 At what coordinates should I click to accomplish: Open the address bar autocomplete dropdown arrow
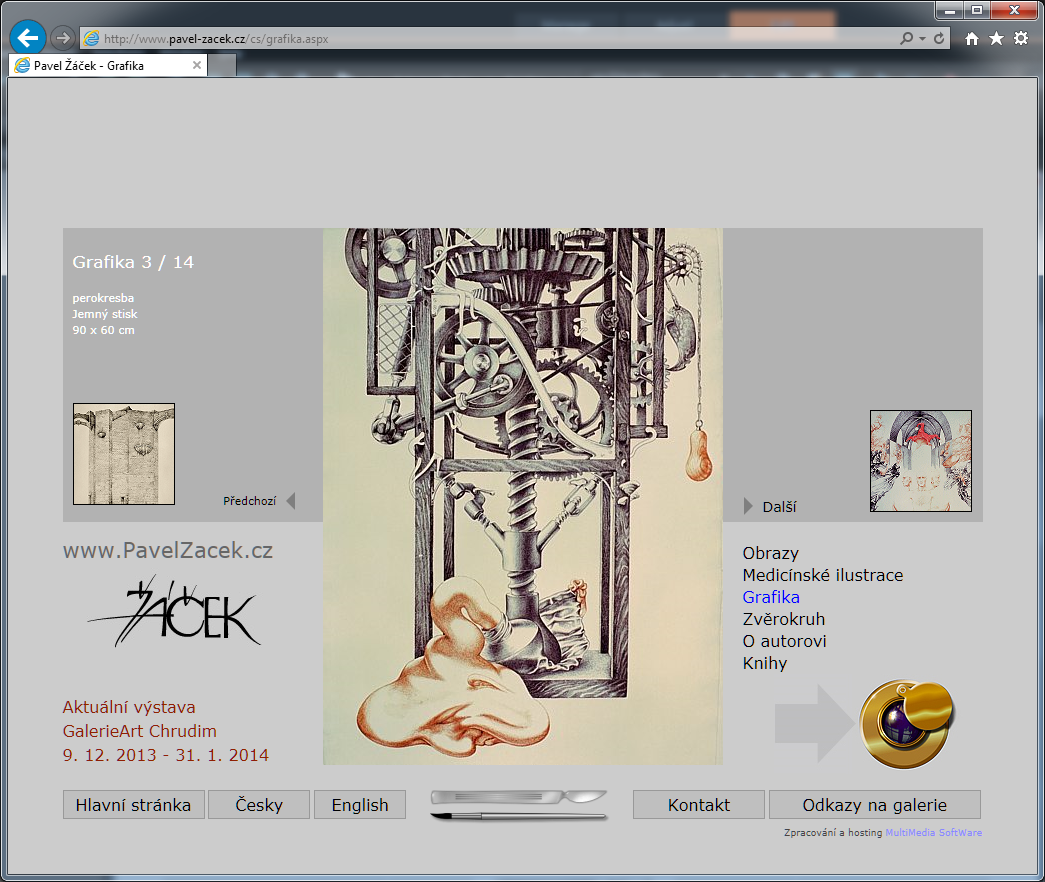point(922,39)
